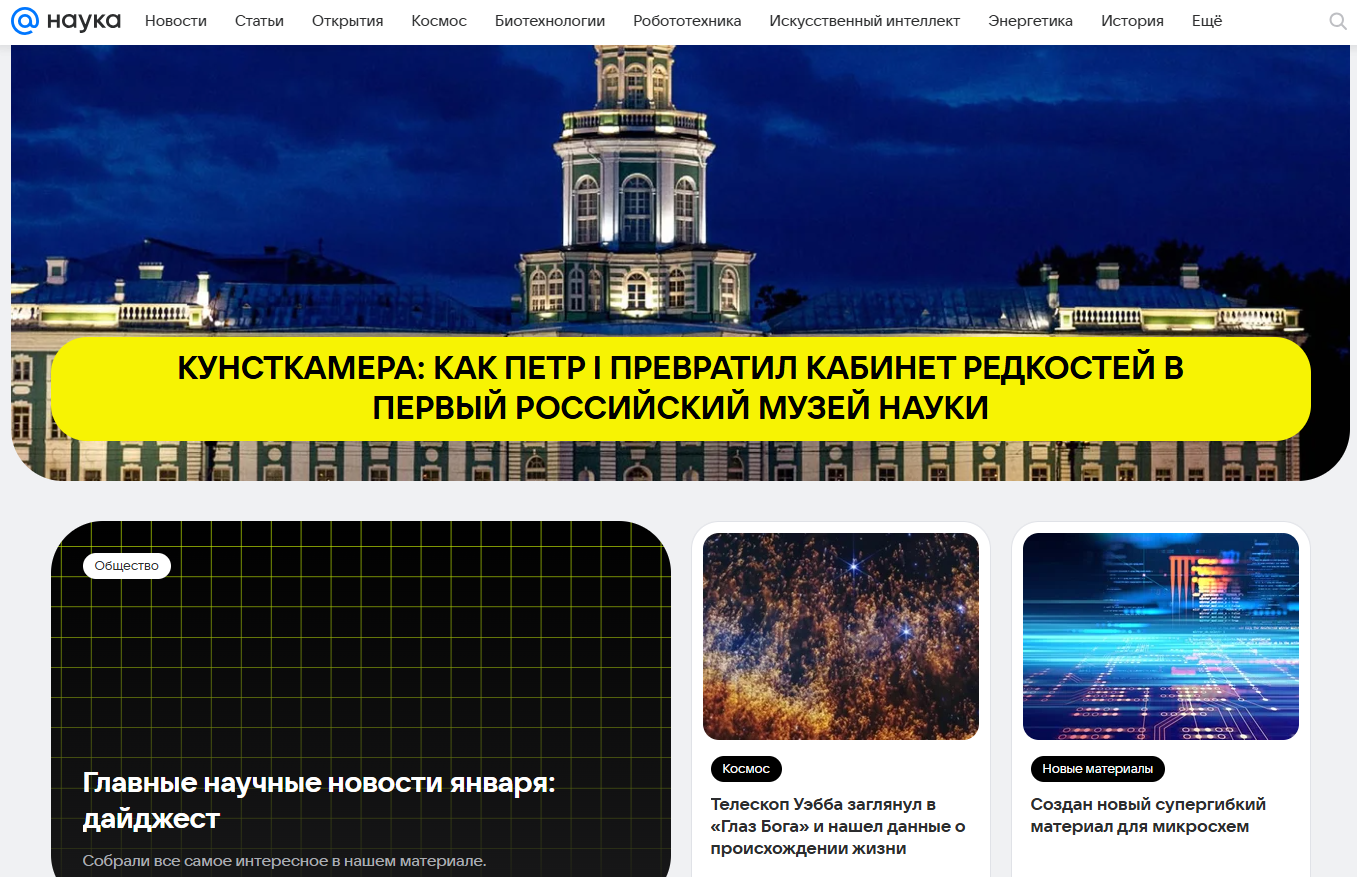The image size is (1357, 877).
Task: Open the Открытия nav item
Action: click(x=347, y=21)
